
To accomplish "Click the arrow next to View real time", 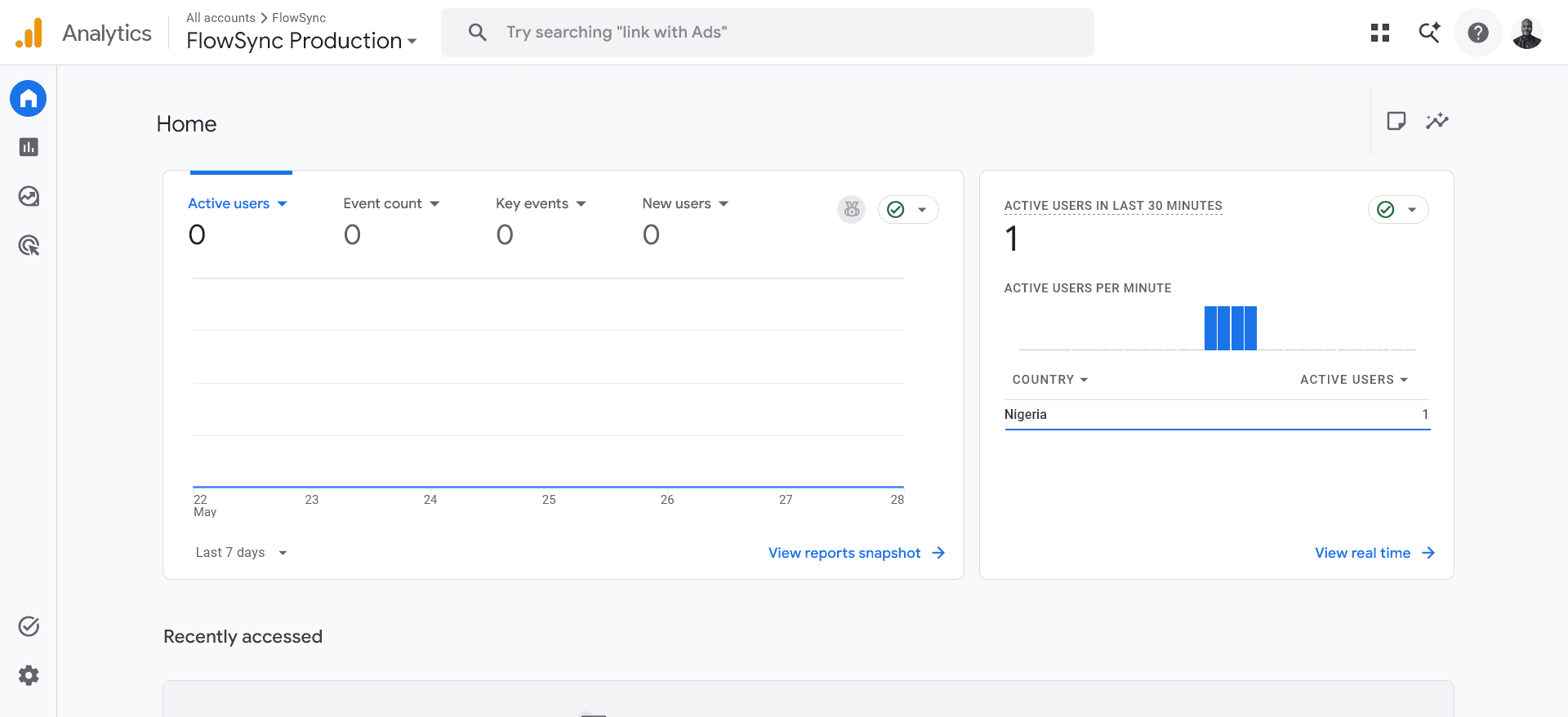I will (x=1428, y=553).
